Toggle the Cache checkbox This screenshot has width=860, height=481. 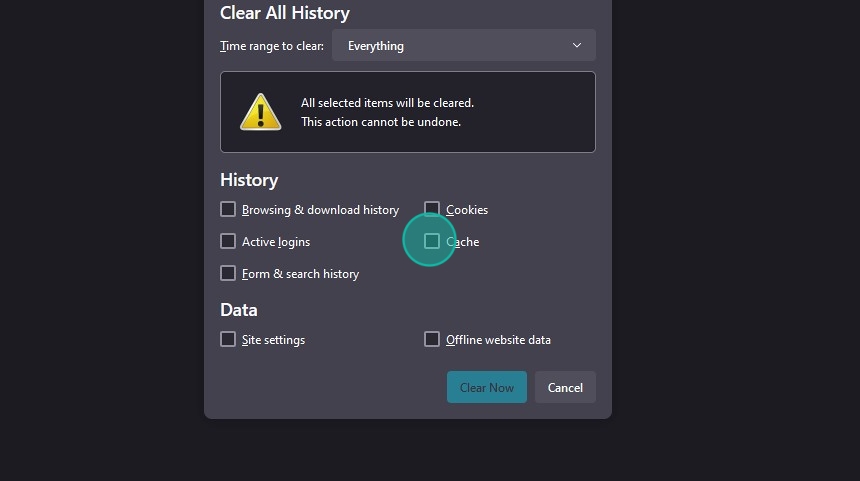pos(432,241)
